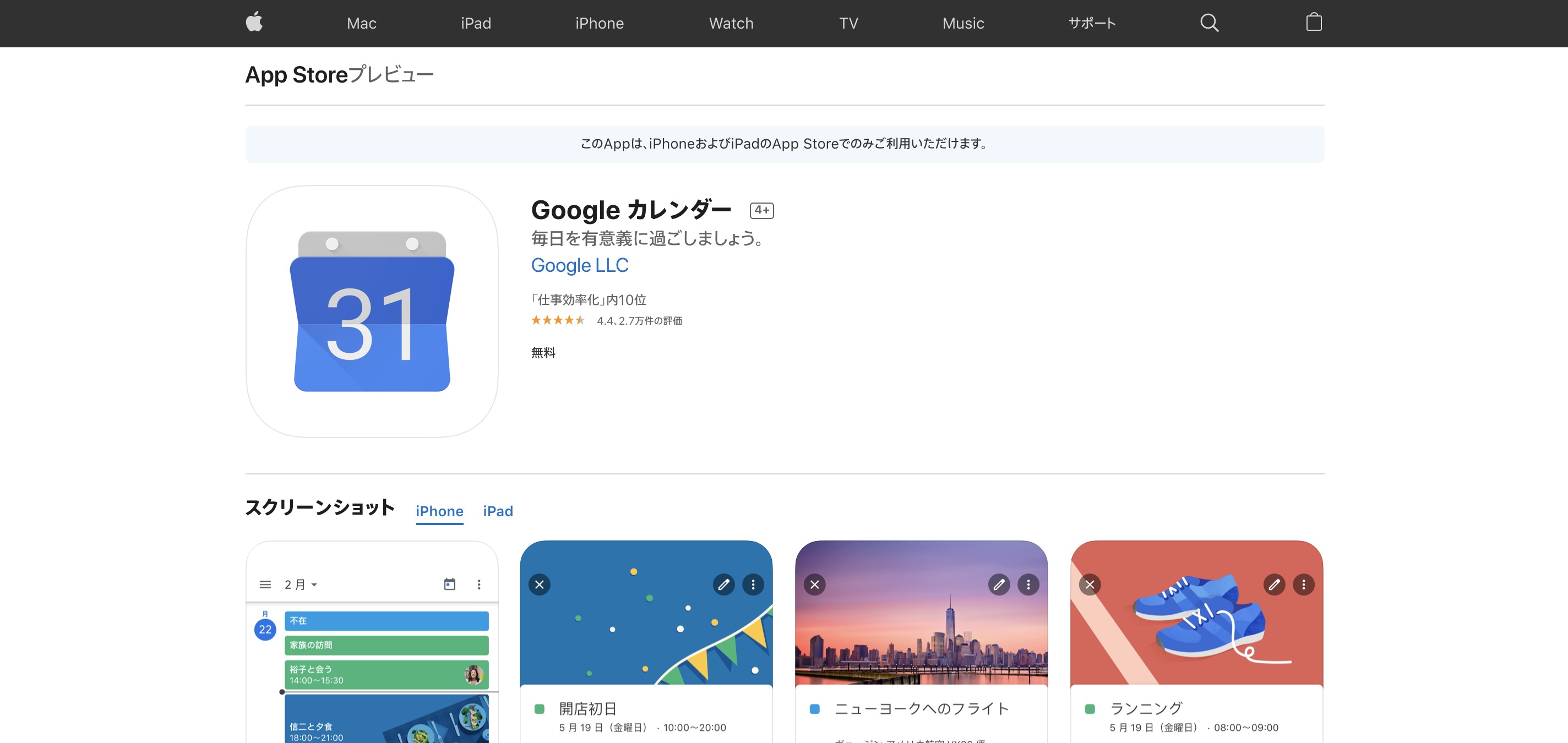Click close X on 開店初日 screenshot
The width and height of the screenshot is (1568, 743).
coord(540,584)
